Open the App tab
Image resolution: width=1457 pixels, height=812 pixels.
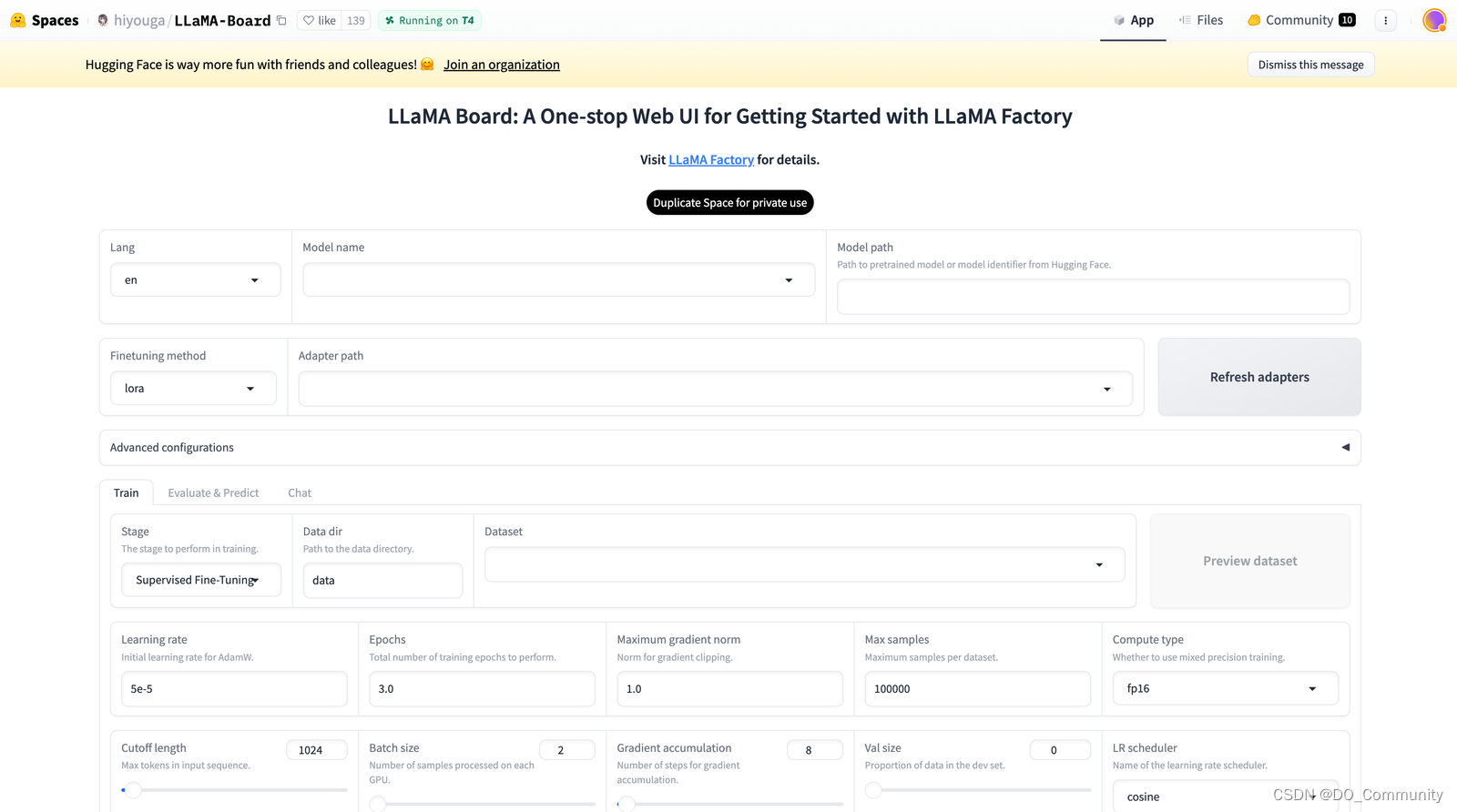pos(1133,20)
